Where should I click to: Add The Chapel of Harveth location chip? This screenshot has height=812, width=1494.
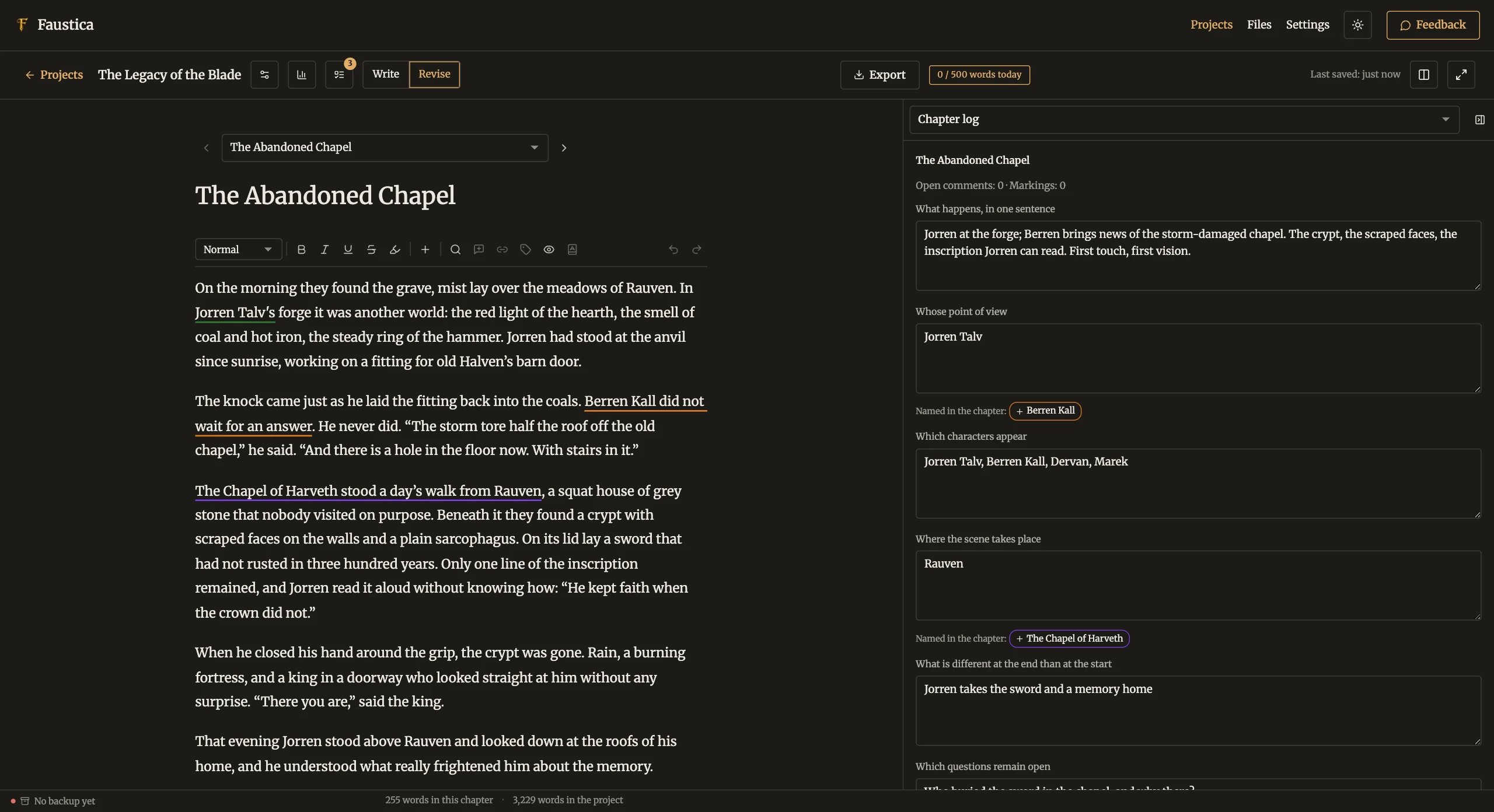1069,639
